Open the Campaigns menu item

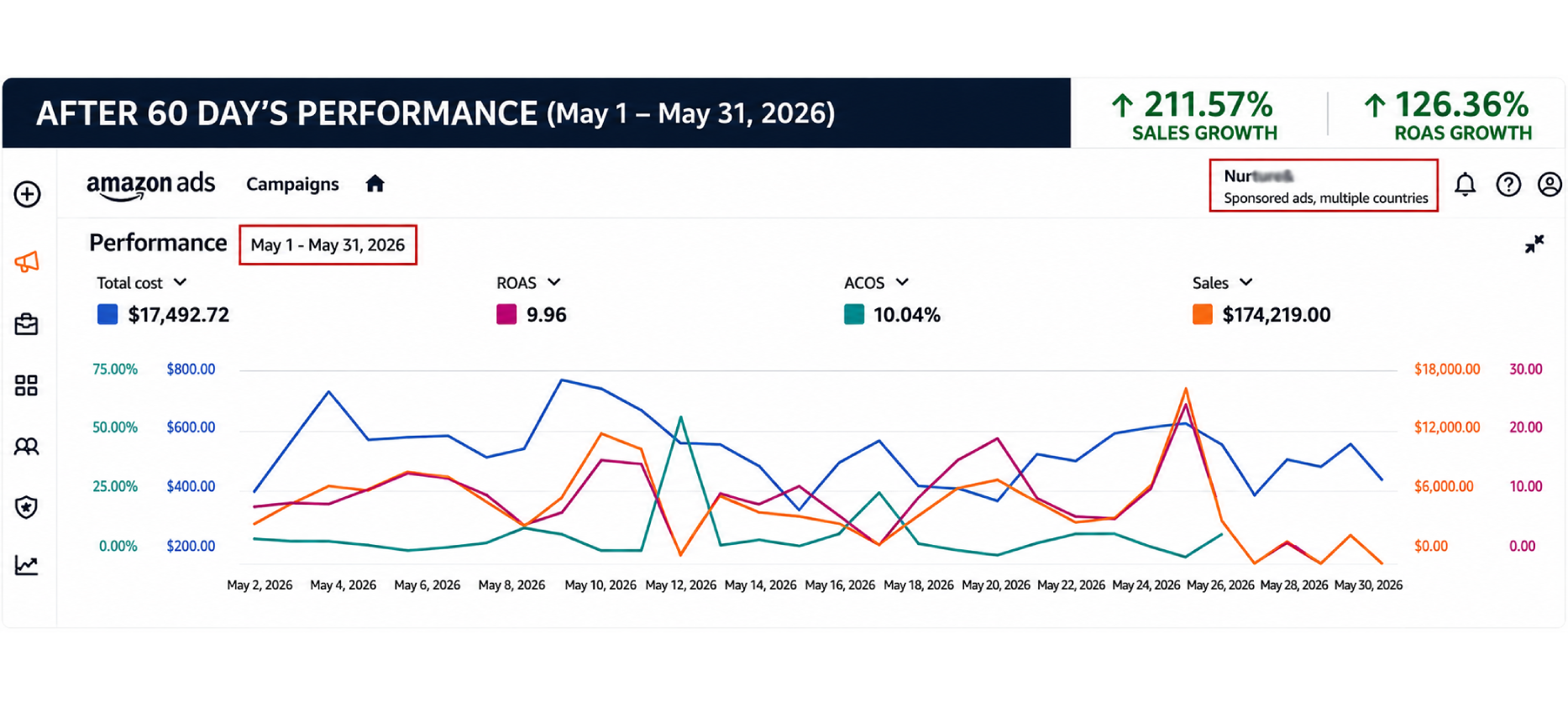pyautogui.click(x=292, y=184)
